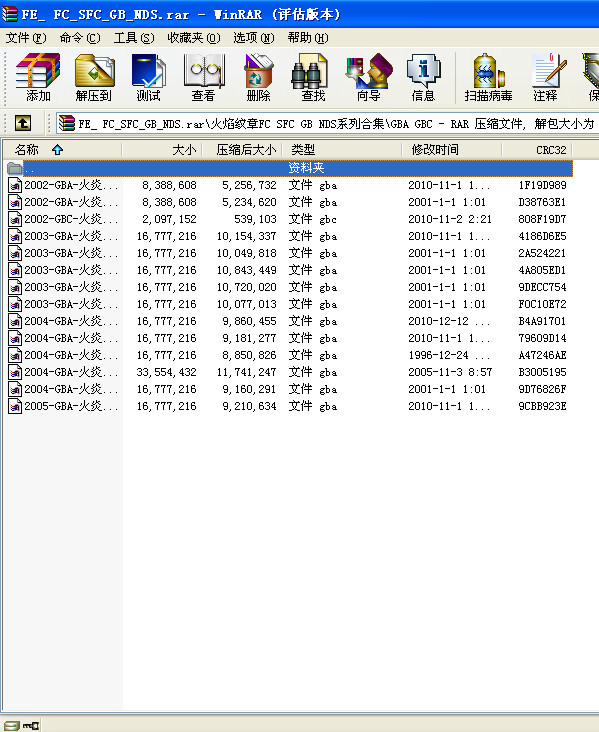
Task: Click size value 33,554,432
Action: (x=166, y=373)
